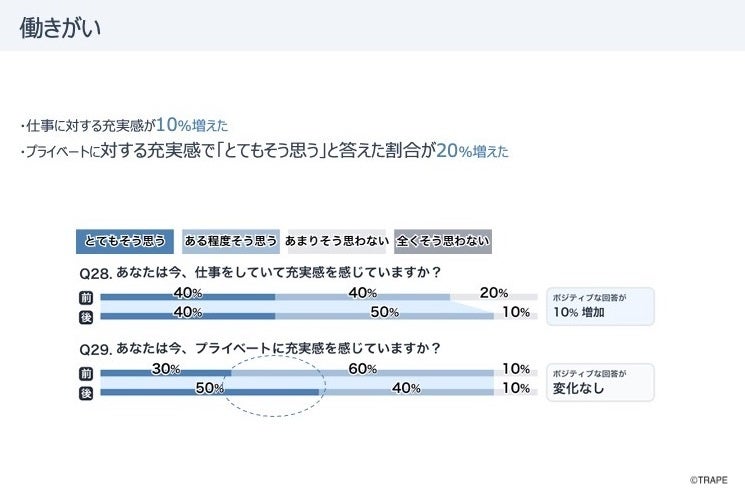The width and height of the screenshot is (745, 500).
Task: Select the ある程度そう思う legend box
Action: tap(230, 241)
